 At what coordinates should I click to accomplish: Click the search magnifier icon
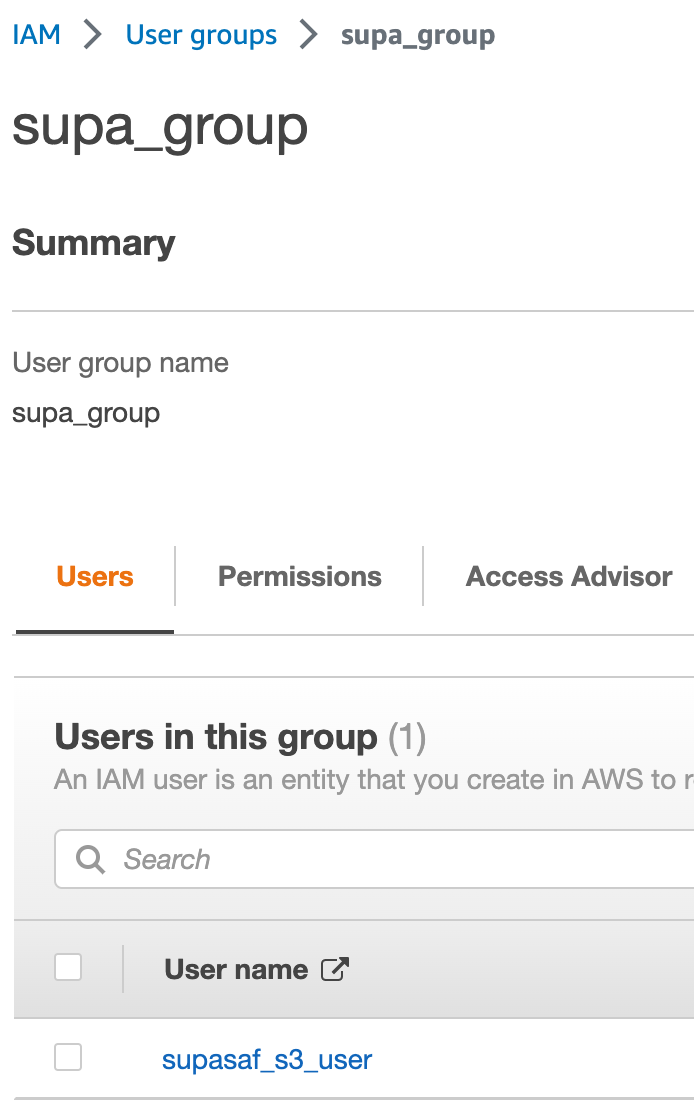pyautogui.click(x=90, y=859)
